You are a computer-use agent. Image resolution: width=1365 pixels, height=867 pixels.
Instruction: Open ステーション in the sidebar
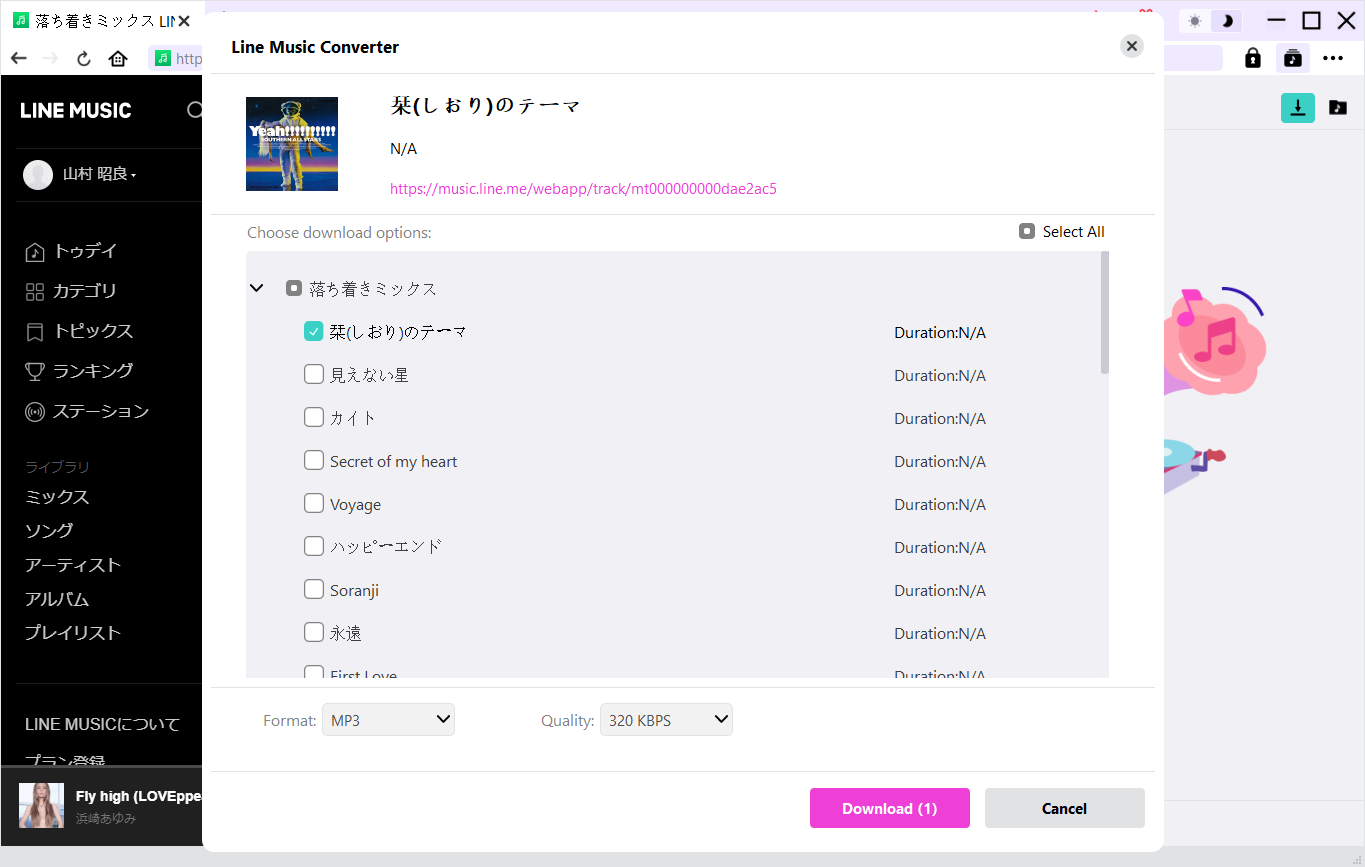pyautogui.click(x=88, y=411)
